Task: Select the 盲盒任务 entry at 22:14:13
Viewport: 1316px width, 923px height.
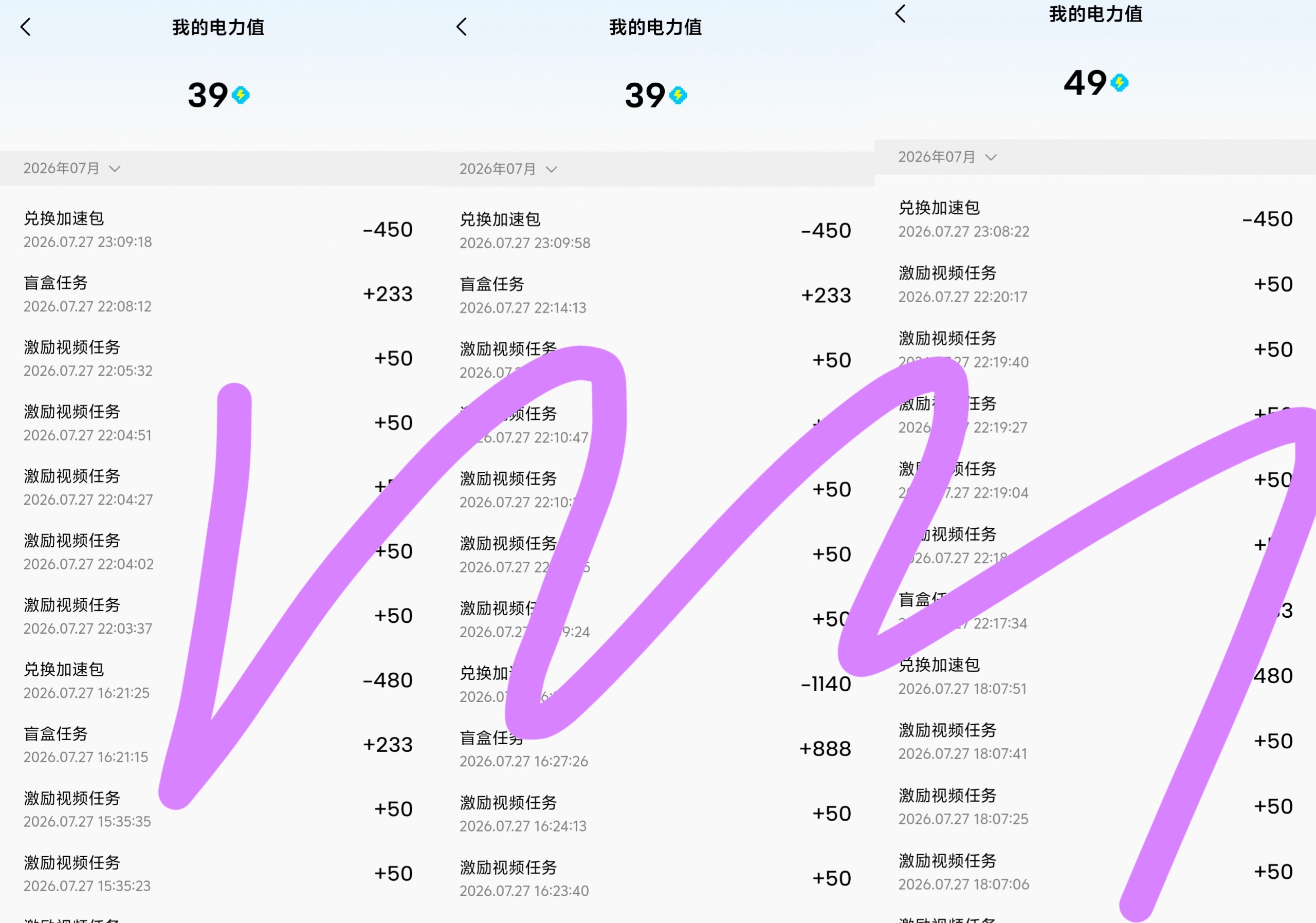Action: coord(655,296)
